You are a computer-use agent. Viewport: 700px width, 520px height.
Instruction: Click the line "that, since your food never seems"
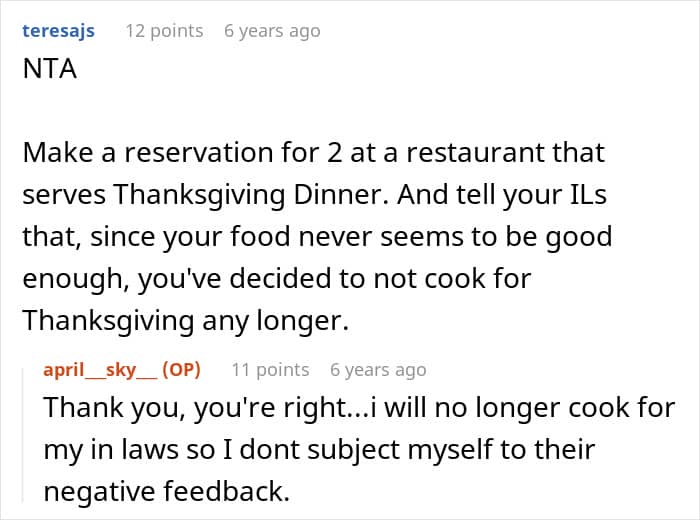coord(316,238)
